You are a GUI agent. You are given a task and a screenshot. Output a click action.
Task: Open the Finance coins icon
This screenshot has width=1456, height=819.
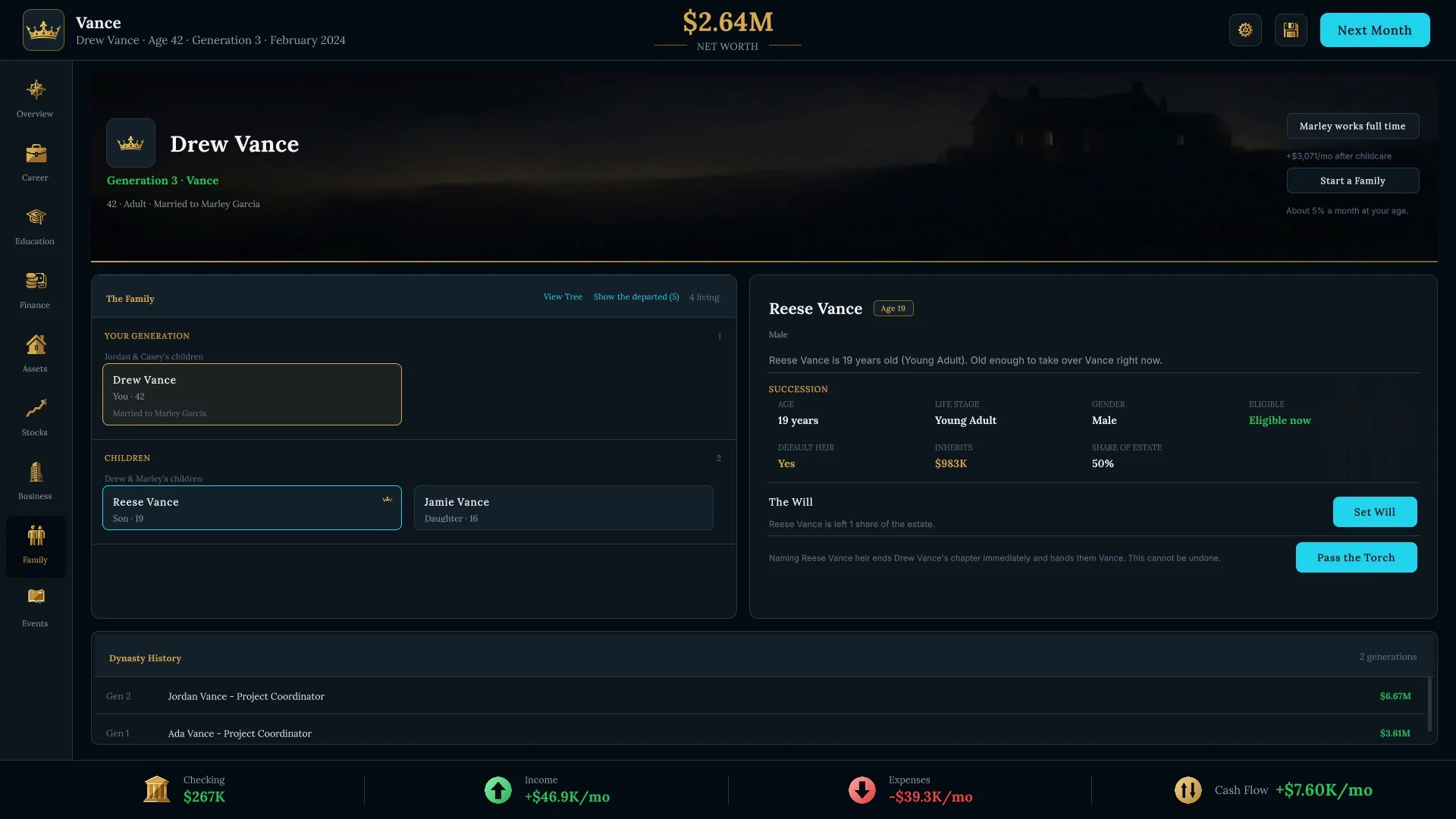click(36, 281)
